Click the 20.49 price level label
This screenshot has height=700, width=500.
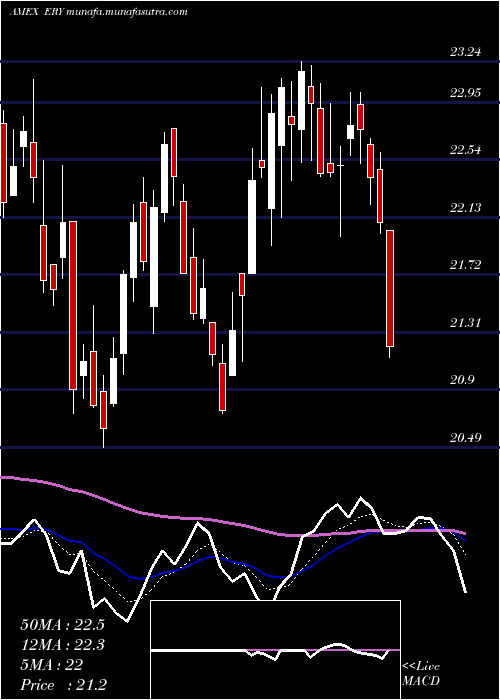tap(465, 438)
